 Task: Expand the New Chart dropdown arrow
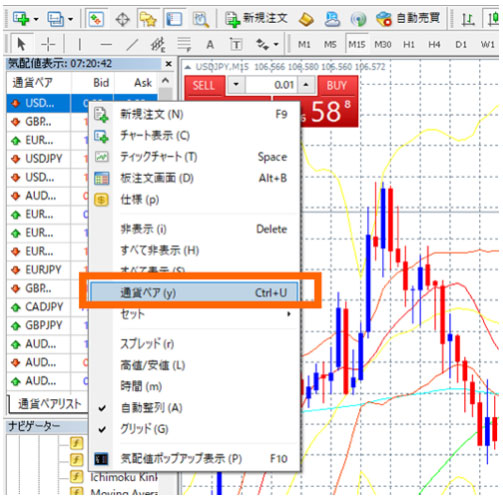pos(36,19)
